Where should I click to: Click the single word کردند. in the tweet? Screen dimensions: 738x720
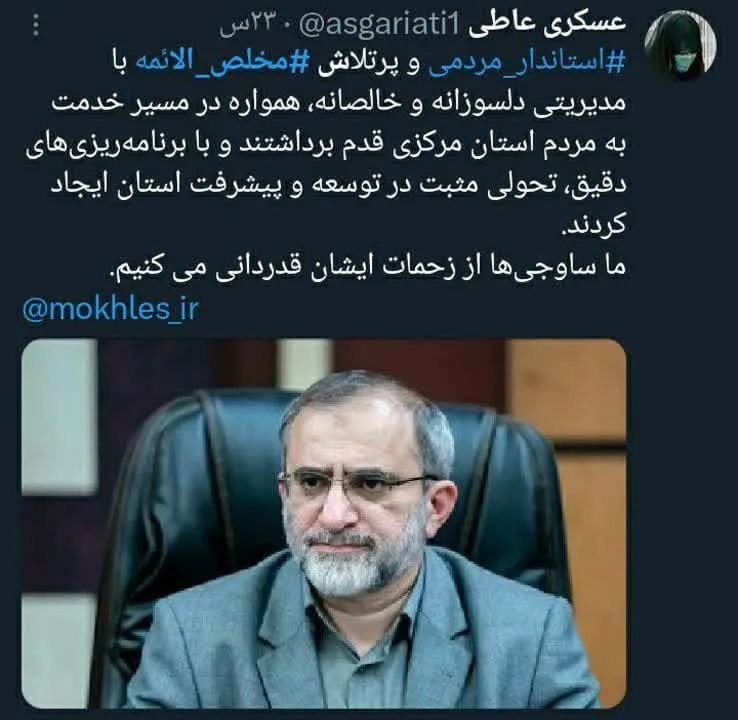(x=594, y=224)
